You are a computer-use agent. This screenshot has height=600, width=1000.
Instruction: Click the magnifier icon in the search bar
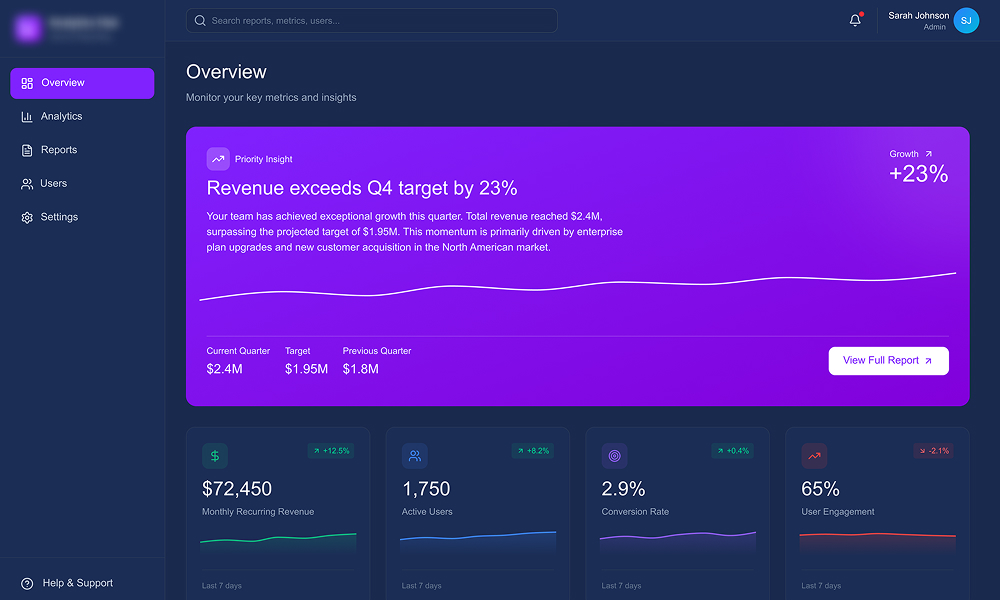tap(198, 20)
